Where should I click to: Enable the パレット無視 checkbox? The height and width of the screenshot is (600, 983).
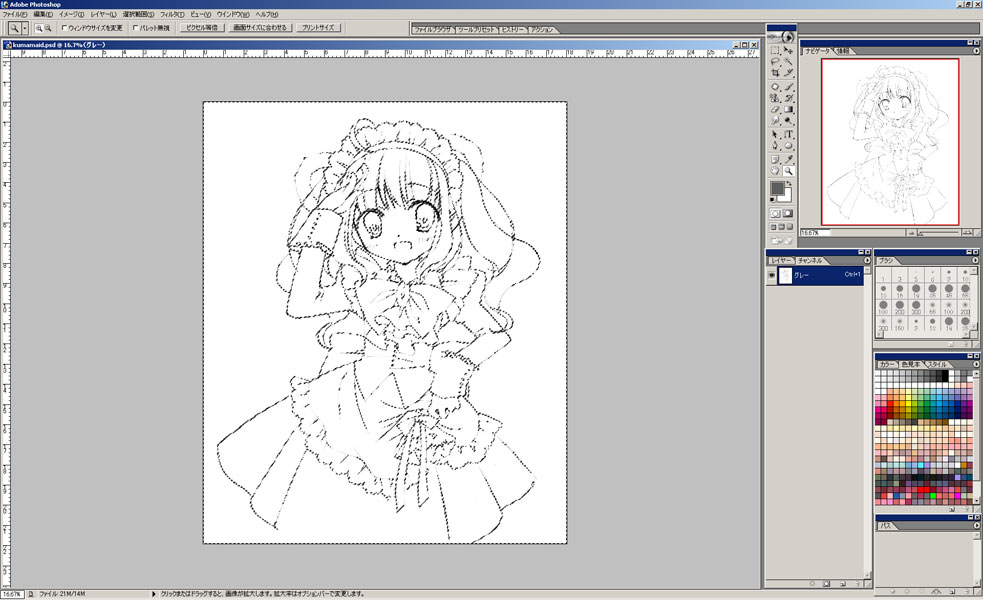[x=136, y=28]
